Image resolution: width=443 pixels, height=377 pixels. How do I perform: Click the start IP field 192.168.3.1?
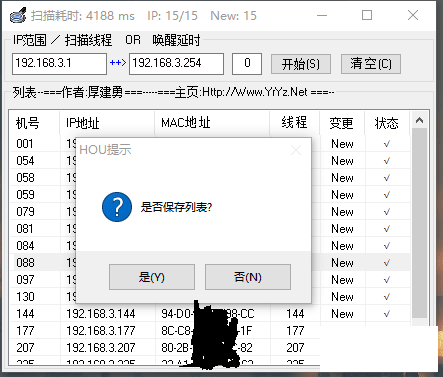tap(59, 64)
